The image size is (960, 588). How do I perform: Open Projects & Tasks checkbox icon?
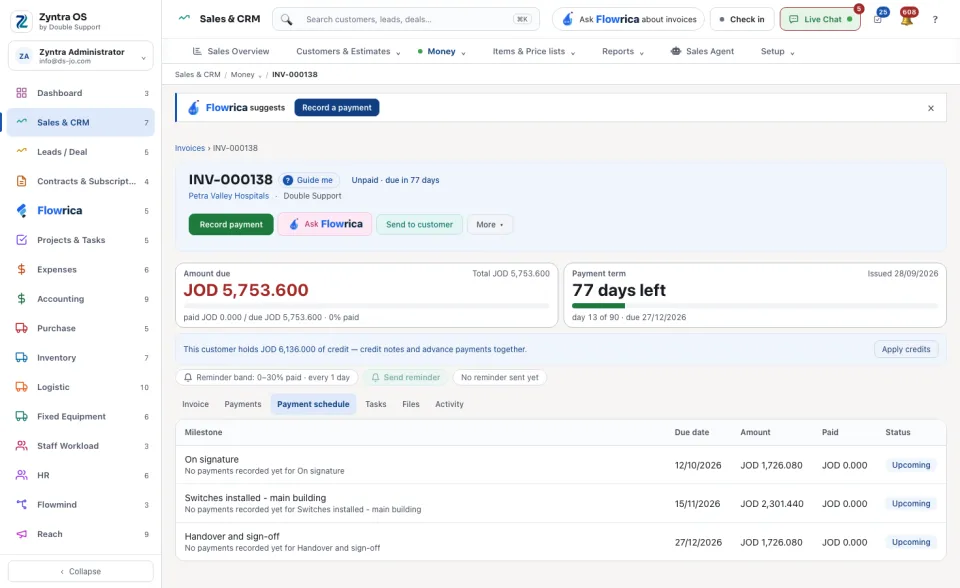[x=21, y=239]
